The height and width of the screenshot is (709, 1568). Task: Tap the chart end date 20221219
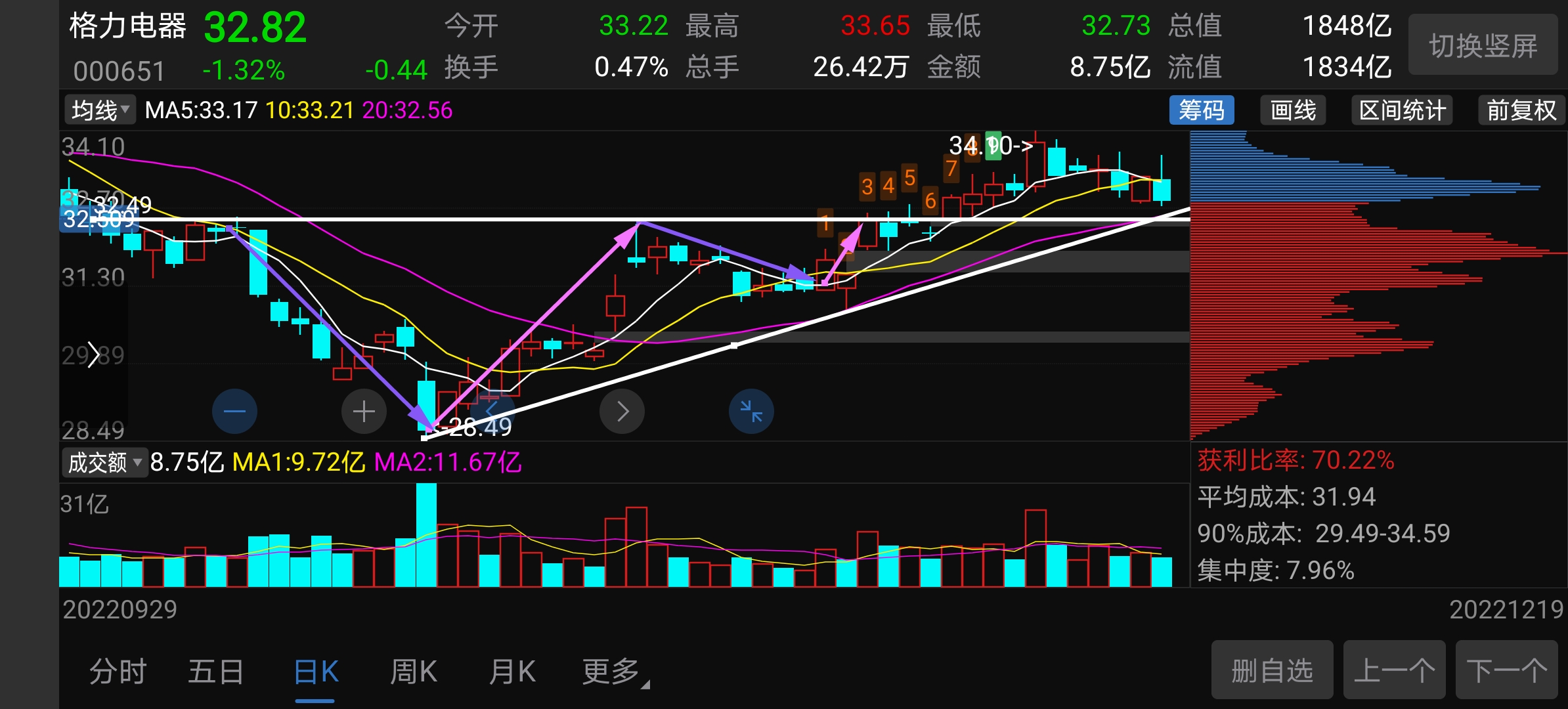pos(1507,610)
